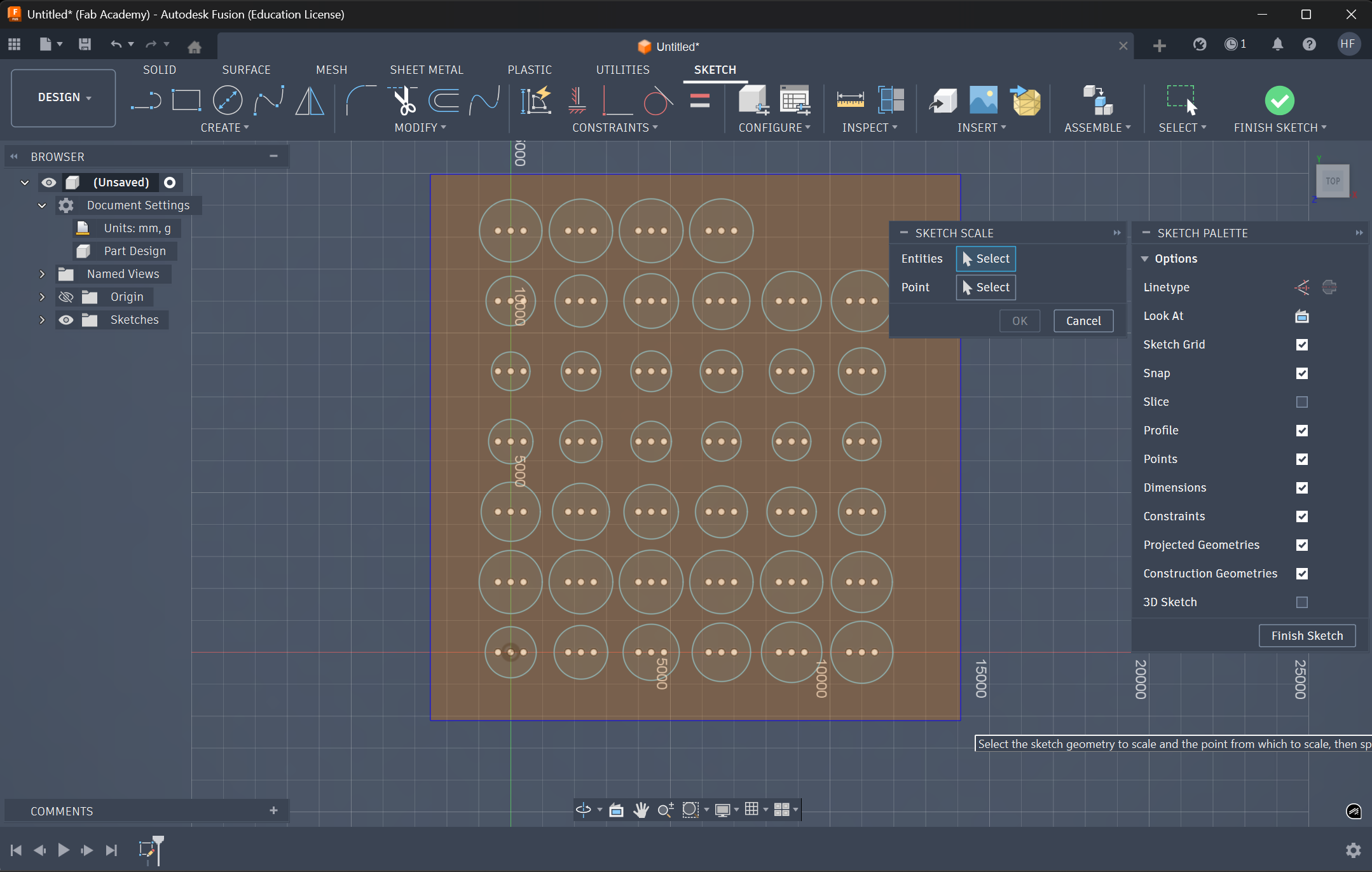The height and width of the screenshot is (872, 1372).
Task: Click Look At in the Sketch Palette
Action: [x=1301, y=316]
